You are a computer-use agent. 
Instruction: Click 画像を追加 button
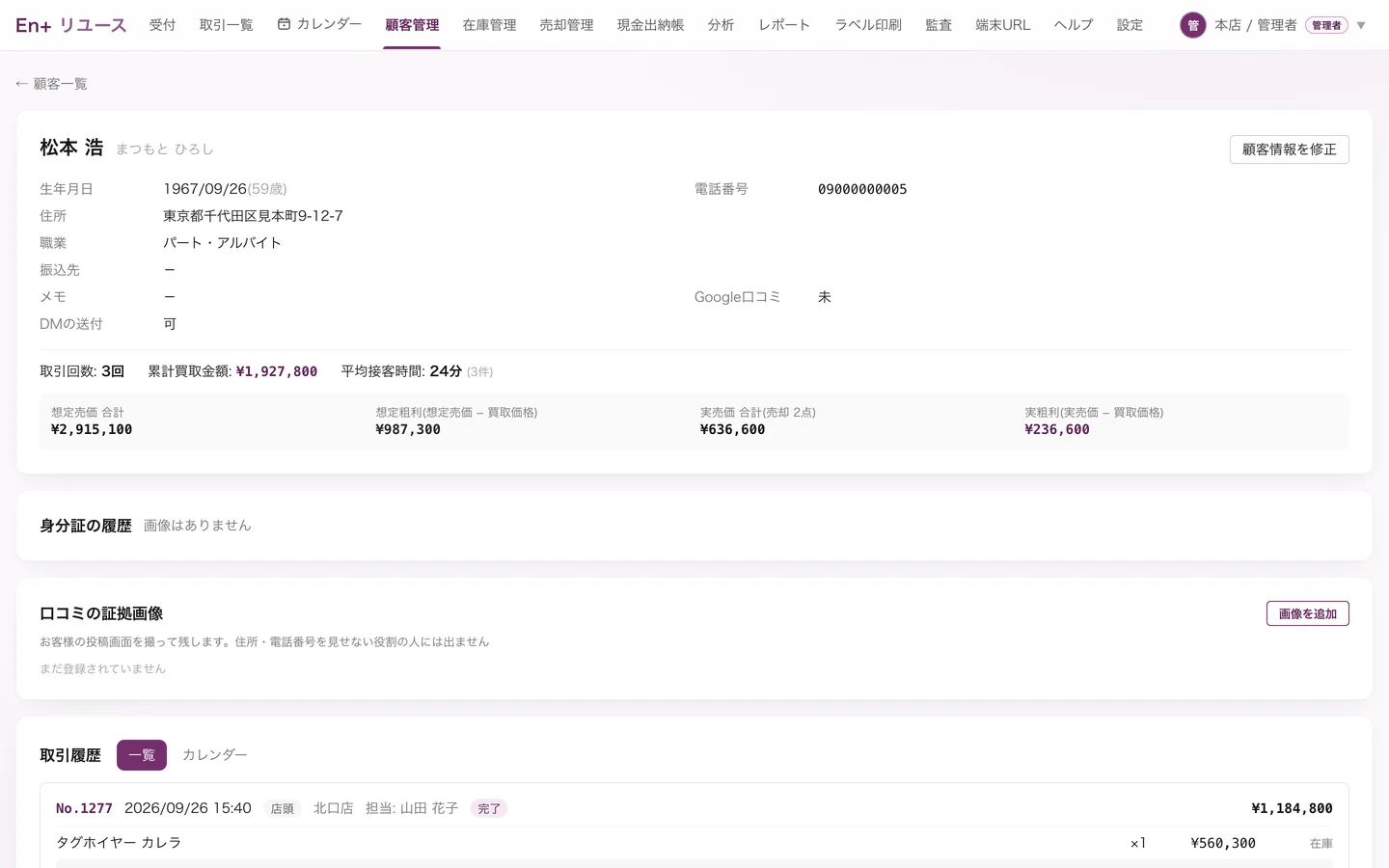[1307, 614]
